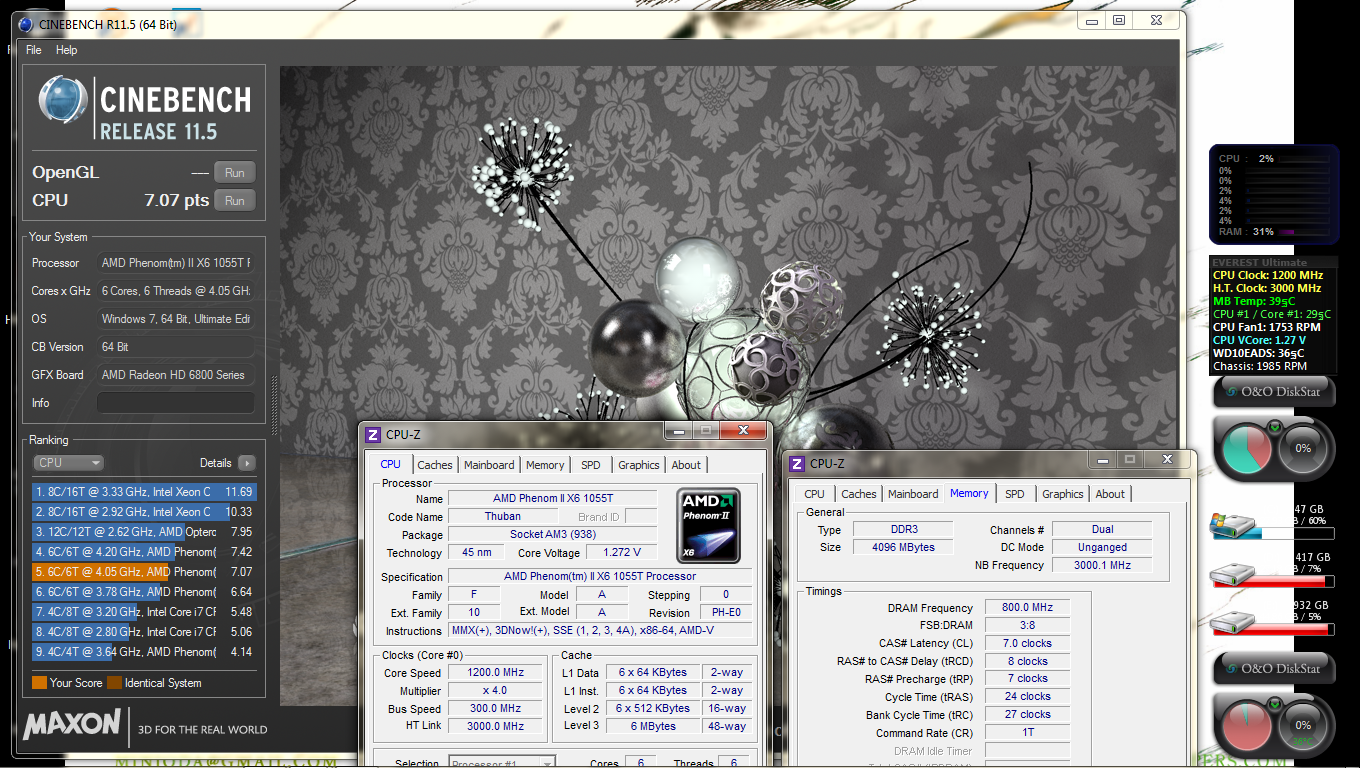Click the Processor field in Your System
Image resolution: width=1360 pixels, height=768 pixels.
175,263
